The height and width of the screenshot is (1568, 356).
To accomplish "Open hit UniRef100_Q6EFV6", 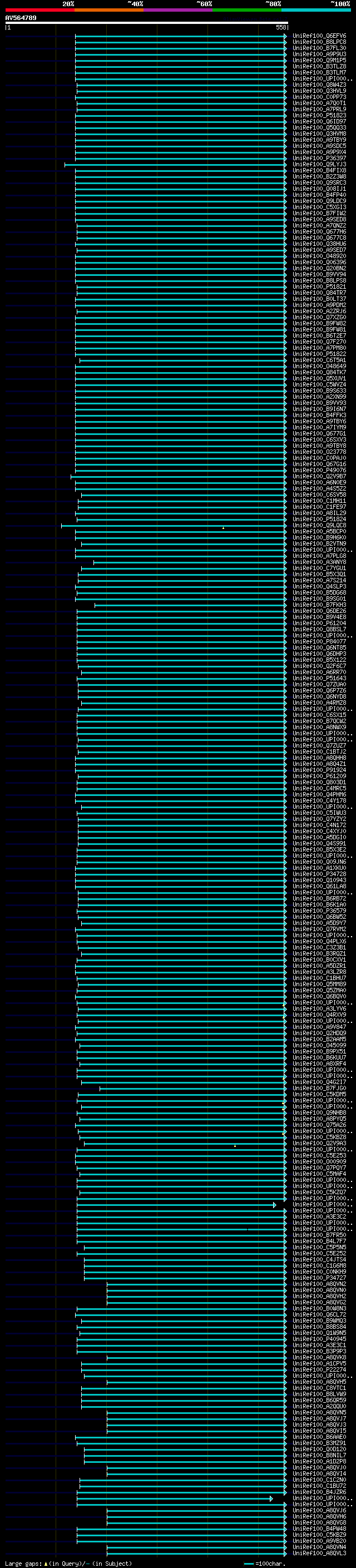I will (x=319, y=36).
